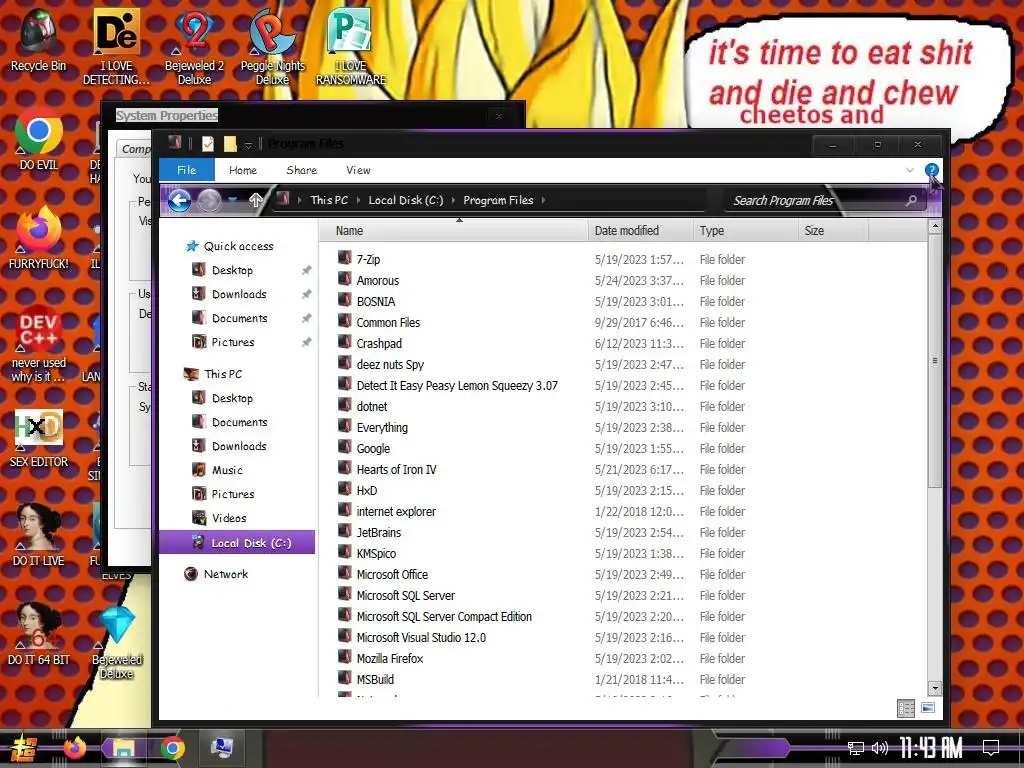Open Chrome from the taskbar
The image size is (1024, 768).
[172, 748]
